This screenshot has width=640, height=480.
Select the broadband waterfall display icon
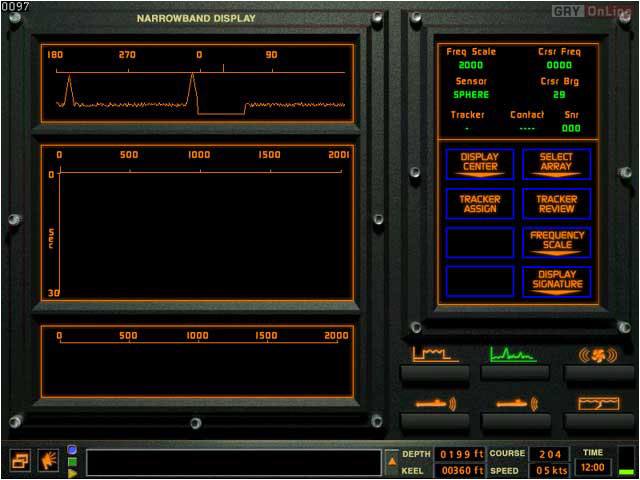pos(434,354)
